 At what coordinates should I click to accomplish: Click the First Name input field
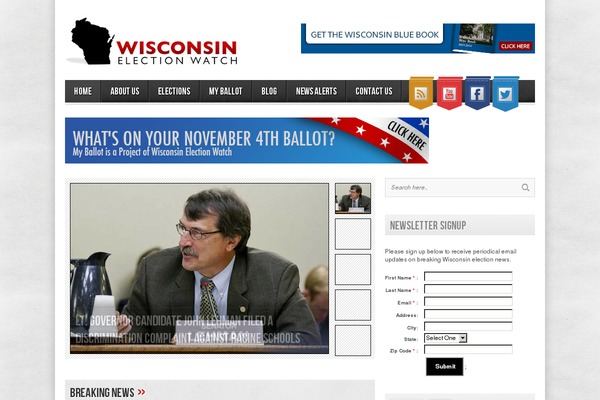coord(468,276)
